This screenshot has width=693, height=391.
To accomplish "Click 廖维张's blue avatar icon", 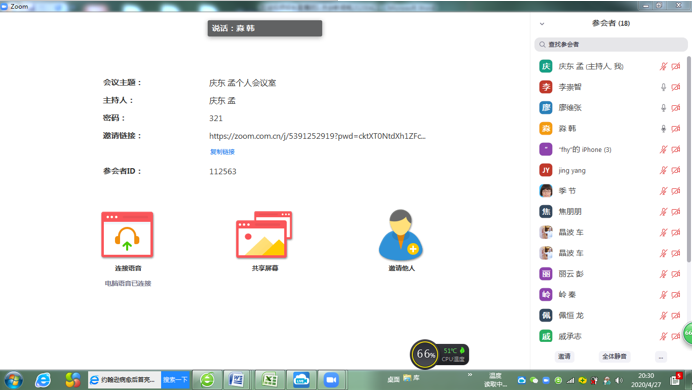I will pos(546,108).
